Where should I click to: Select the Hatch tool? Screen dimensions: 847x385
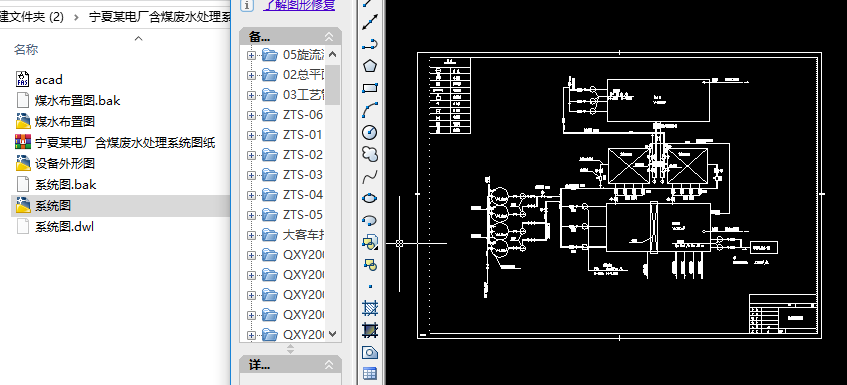coord(370,308)
